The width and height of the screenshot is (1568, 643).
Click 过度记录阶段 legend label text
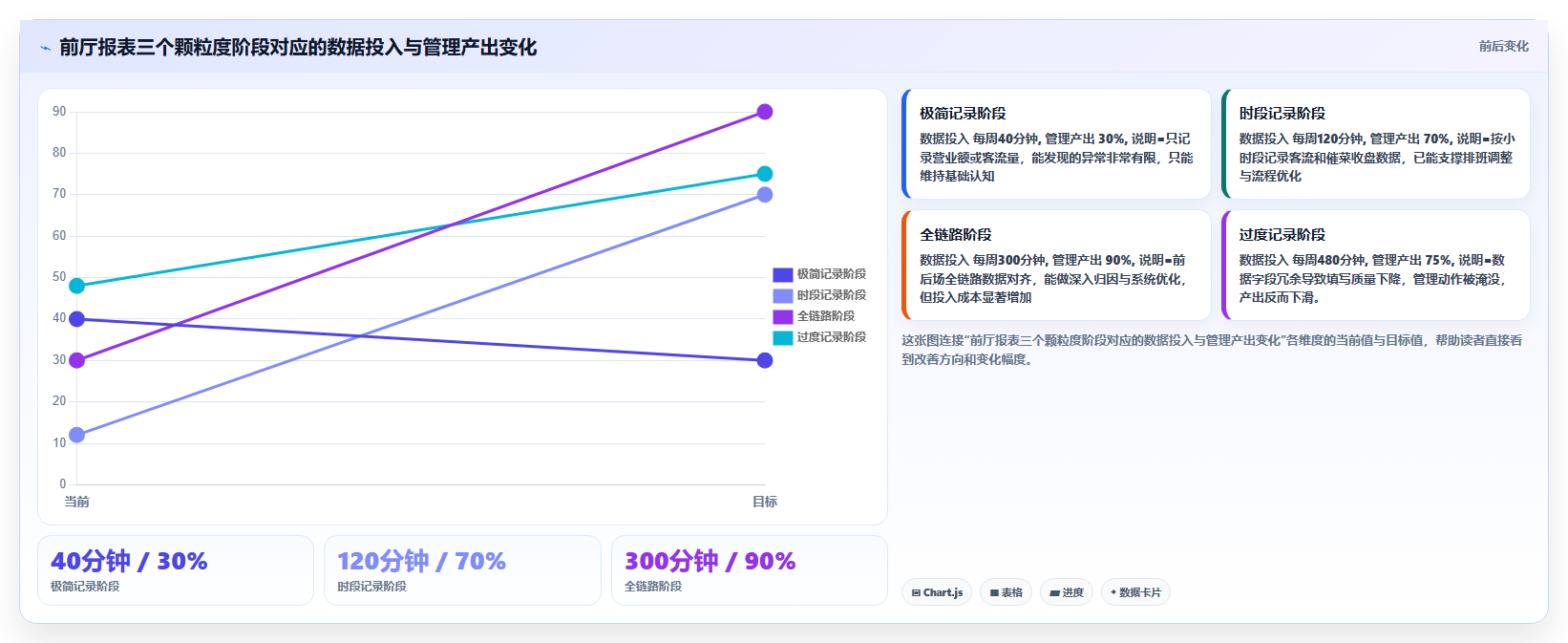pos(832,337)
